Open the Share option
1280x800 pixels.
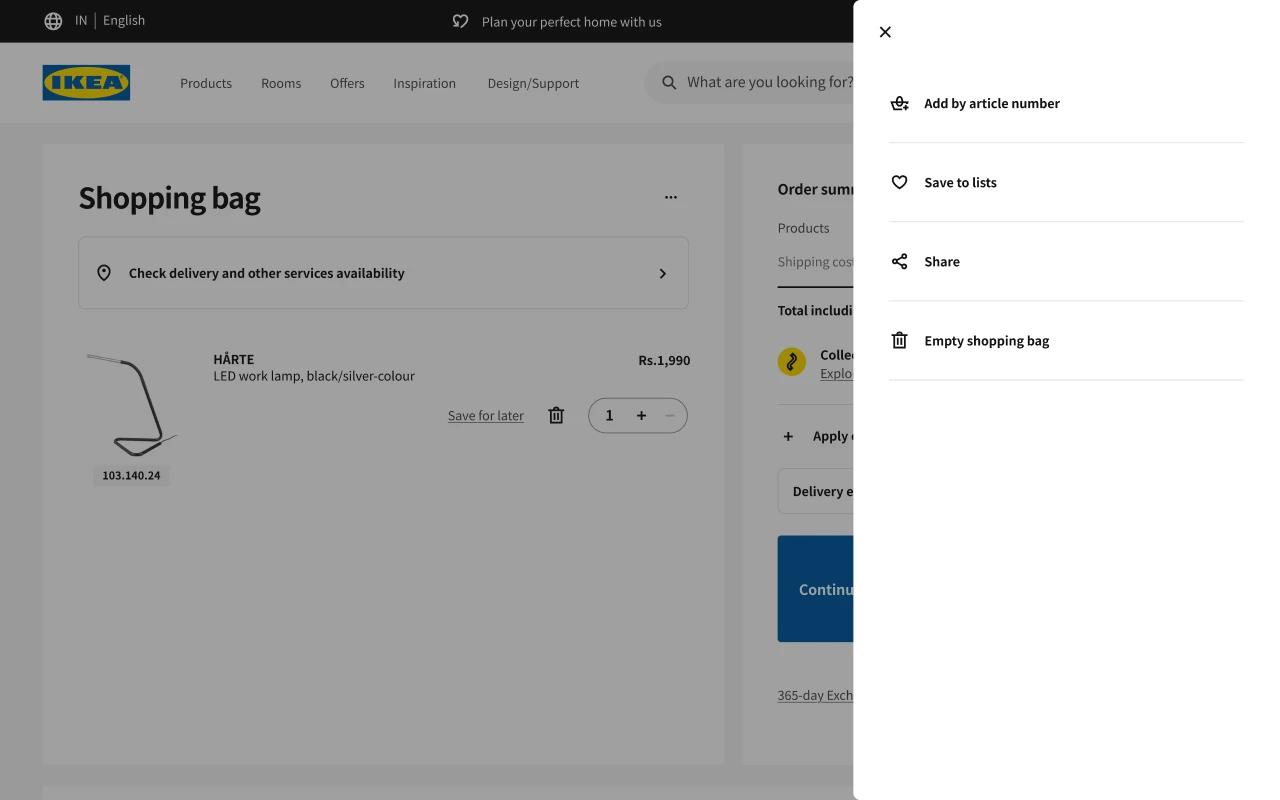(x=1066, y=261)
